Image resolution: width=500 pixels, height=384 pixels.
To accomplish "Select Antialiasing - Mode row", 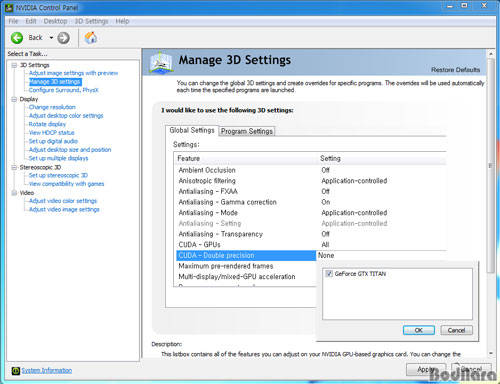I will click(x=311, y=213).
